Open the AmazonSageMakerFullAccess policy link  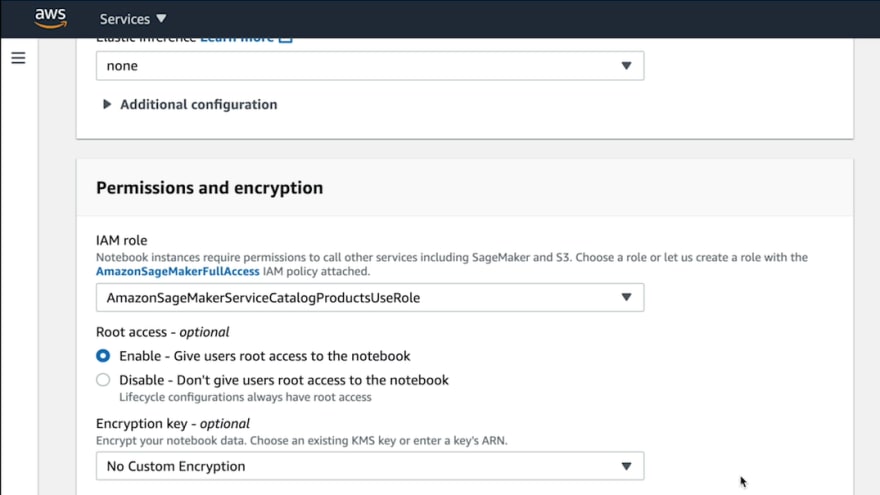pos(177,272)
